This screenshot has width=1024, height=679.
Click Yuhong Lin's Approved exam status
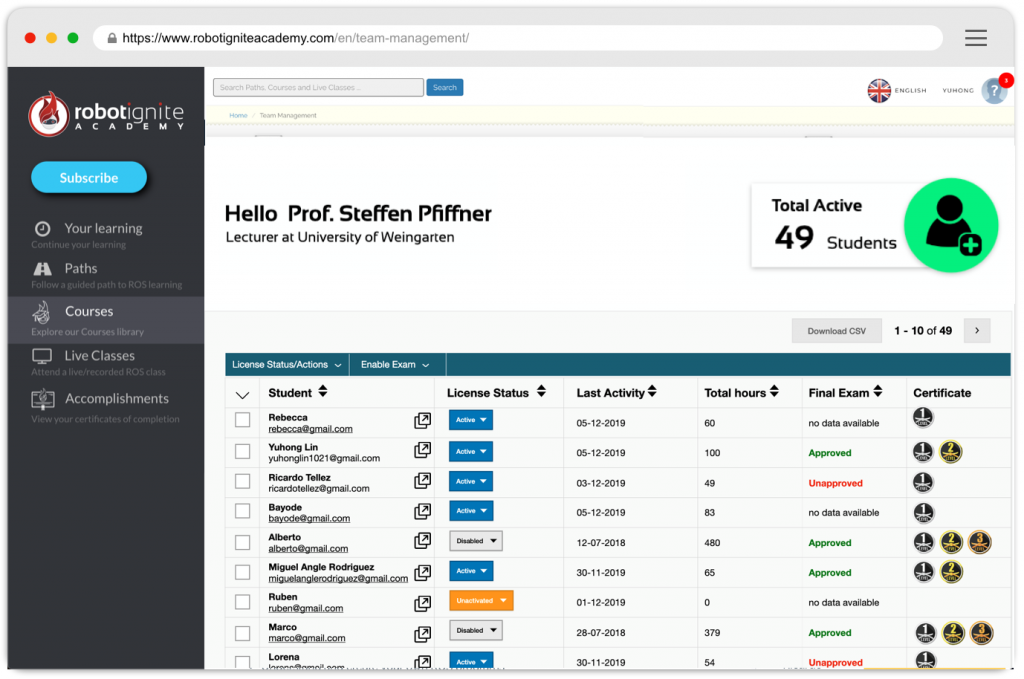click(x=829, y=453)
